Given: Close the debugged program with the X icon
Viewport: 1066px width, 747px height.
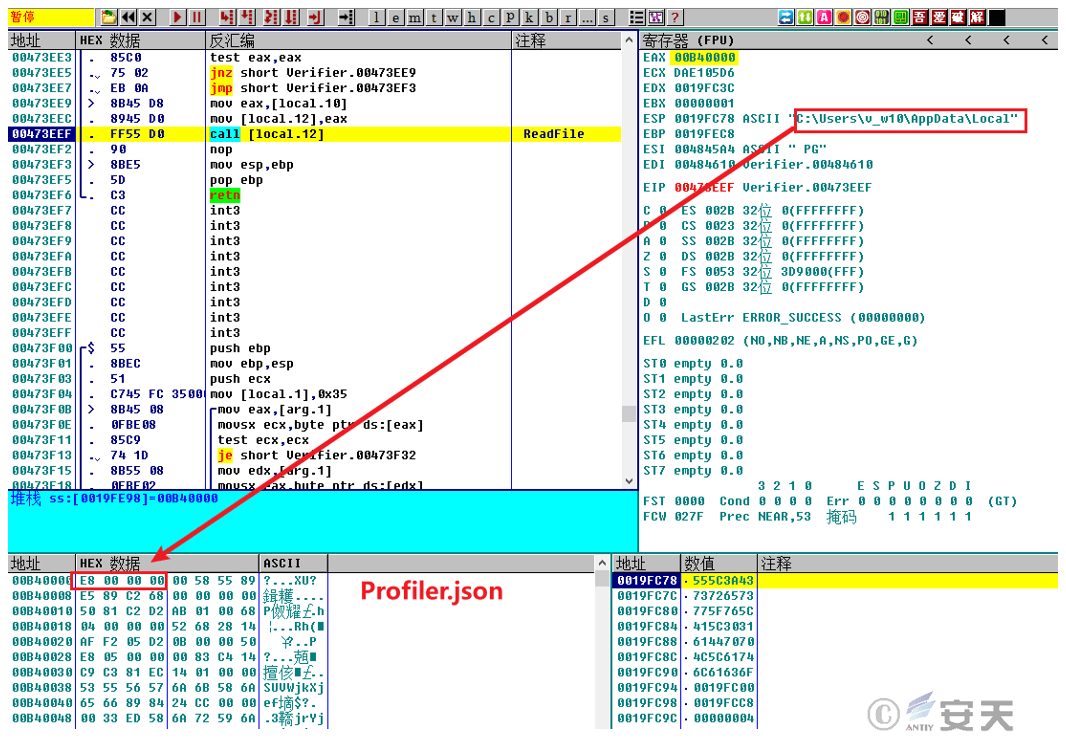Looking at the screenshot, I should pos(148,17).
